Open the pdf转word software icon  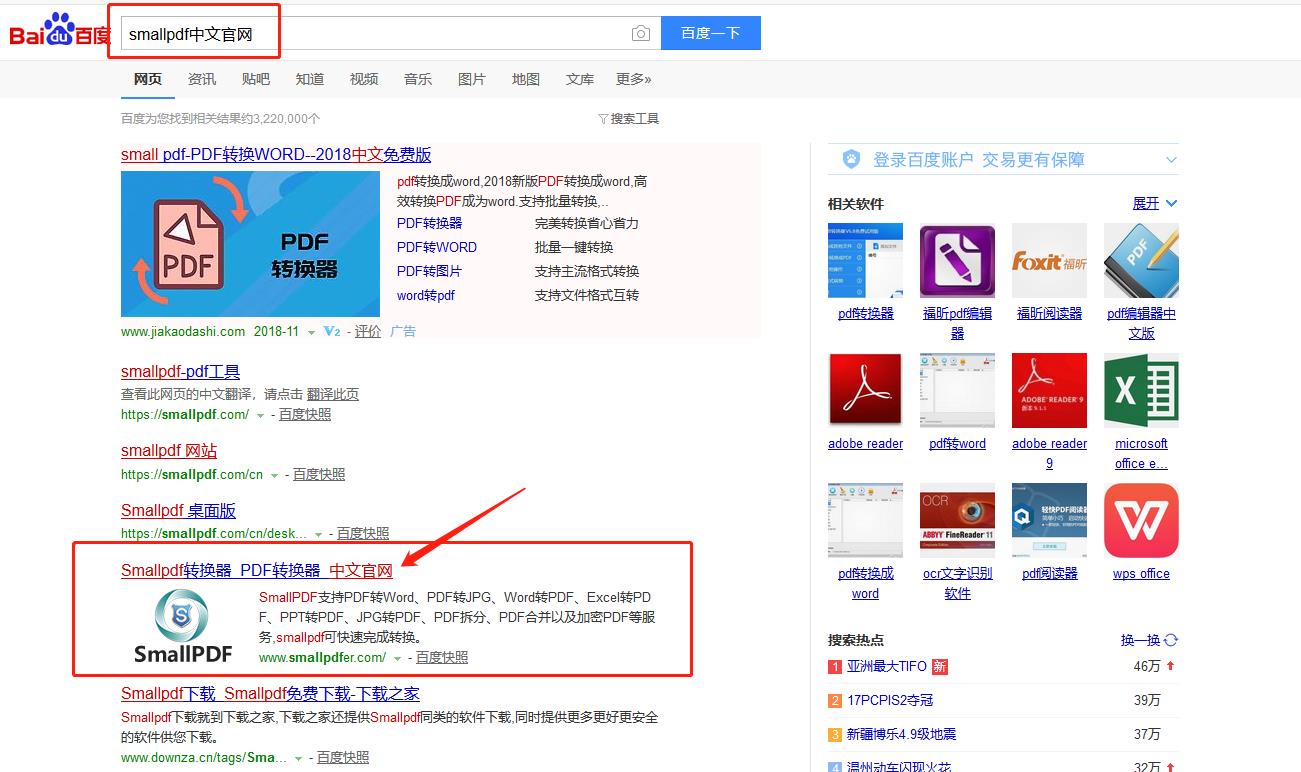957,390
